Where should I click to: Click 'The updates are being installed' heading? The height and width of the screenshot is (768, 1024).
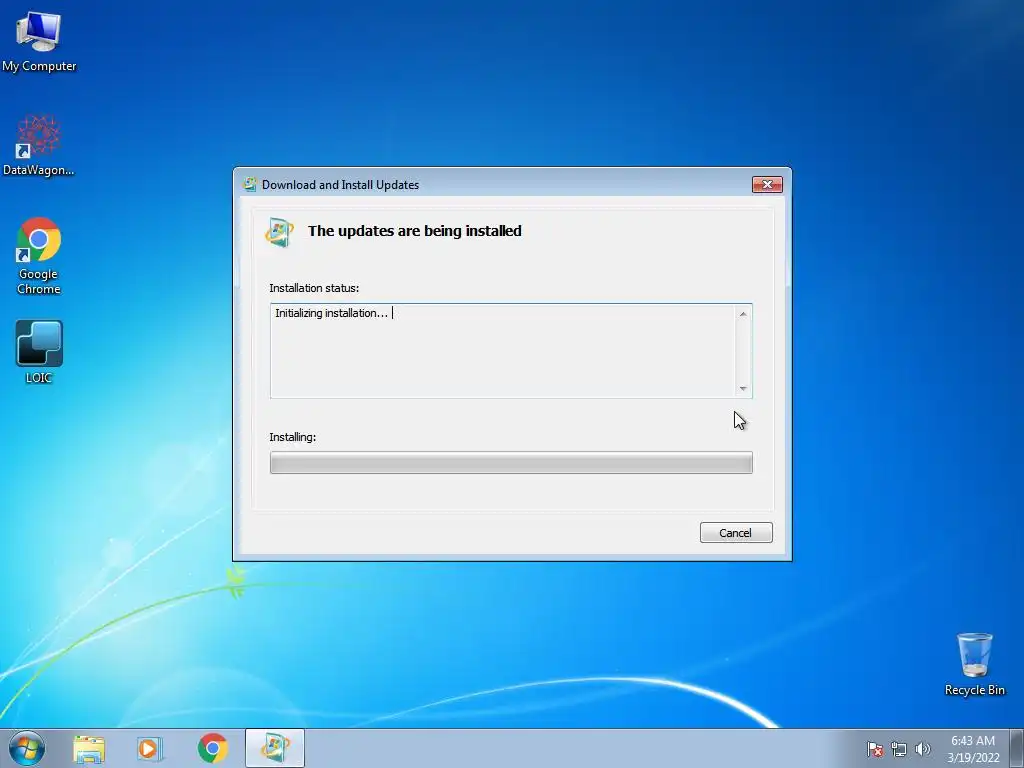click(x=415, y=231)
